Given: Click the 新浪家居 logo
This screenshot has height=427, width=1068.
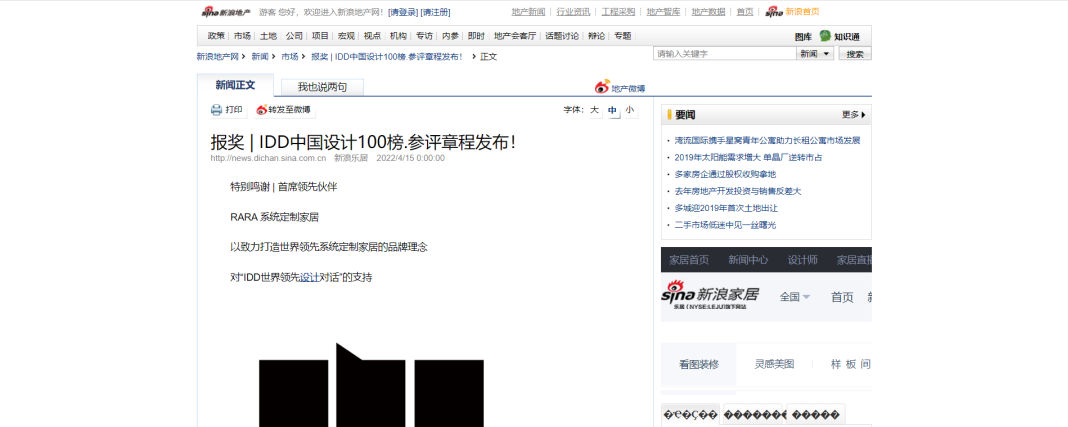Looking at the screenshot, I should (710, 297).
